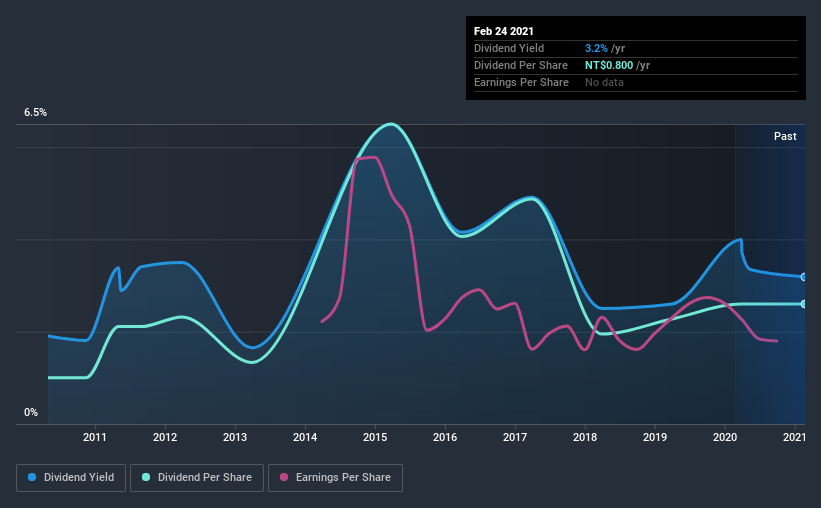Click the teal Dividend Per Share dot
Screen dimensions: 821x508
point(146,477)
